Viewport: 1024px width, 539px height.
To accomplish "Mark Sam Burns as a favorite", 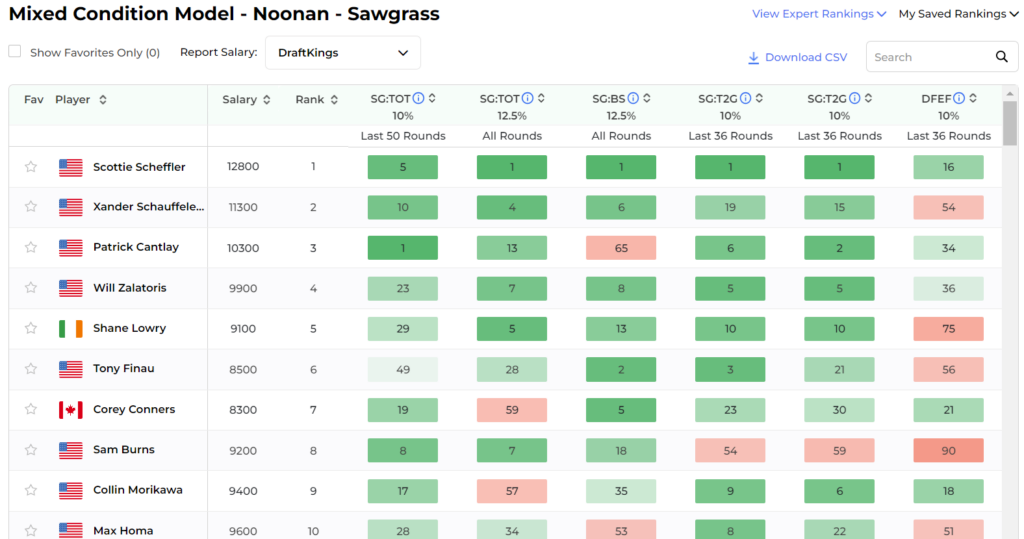I will tap(31, 449).
